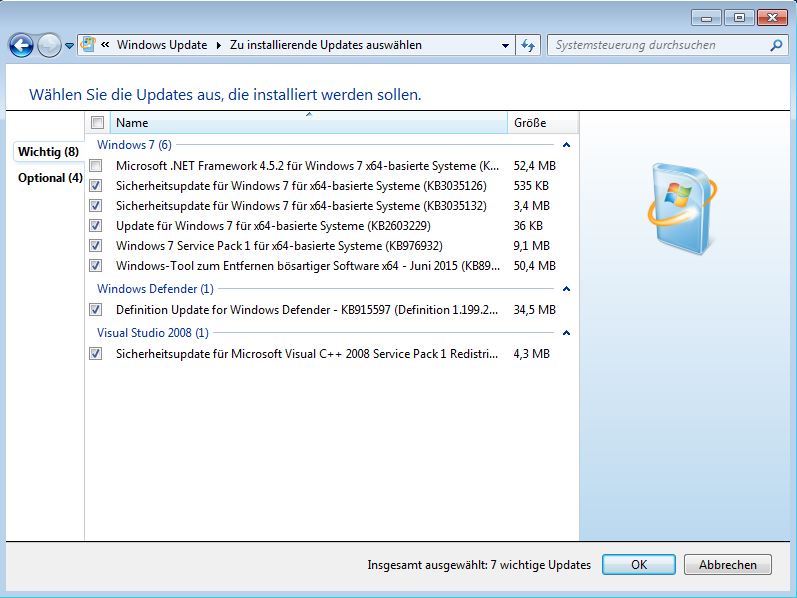The image size is (797, 598).
Task: Select the row text ending in (KB3035132)
Action: pyautogui.click(x=301, y=205)
